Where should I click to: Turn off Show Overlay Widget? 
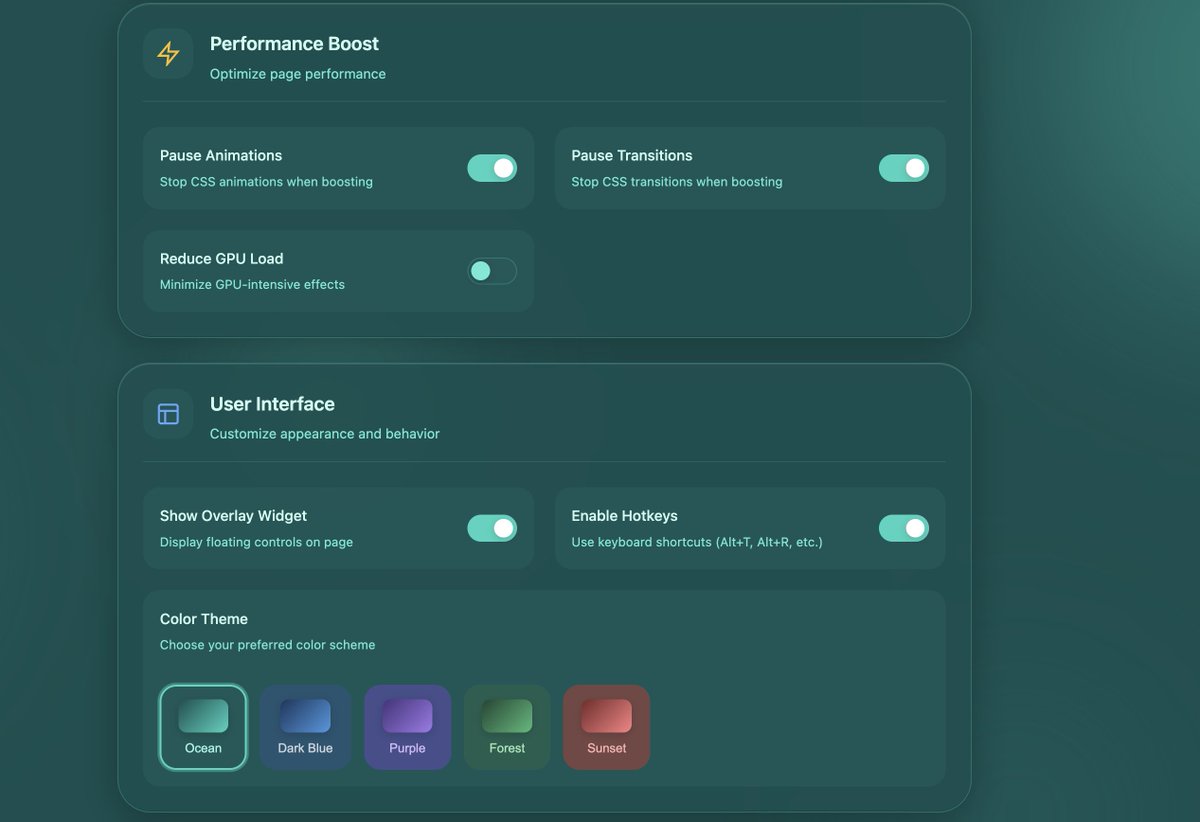pyautogui.click(x=492, y=528)
